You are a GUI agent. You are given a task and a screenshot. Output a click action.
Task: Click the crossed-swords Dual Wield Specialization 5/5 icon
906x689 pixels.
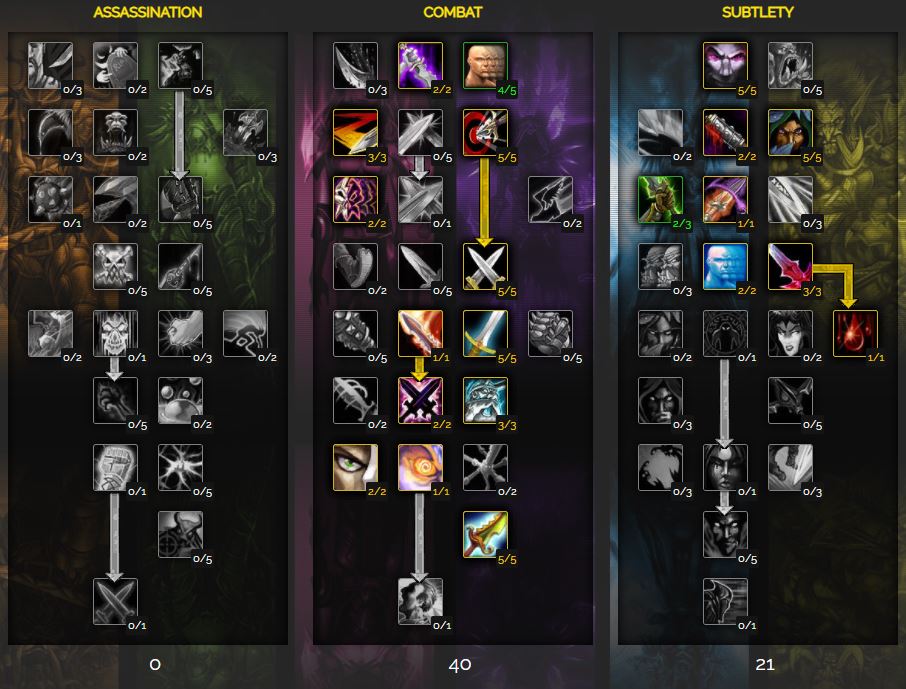485,266
